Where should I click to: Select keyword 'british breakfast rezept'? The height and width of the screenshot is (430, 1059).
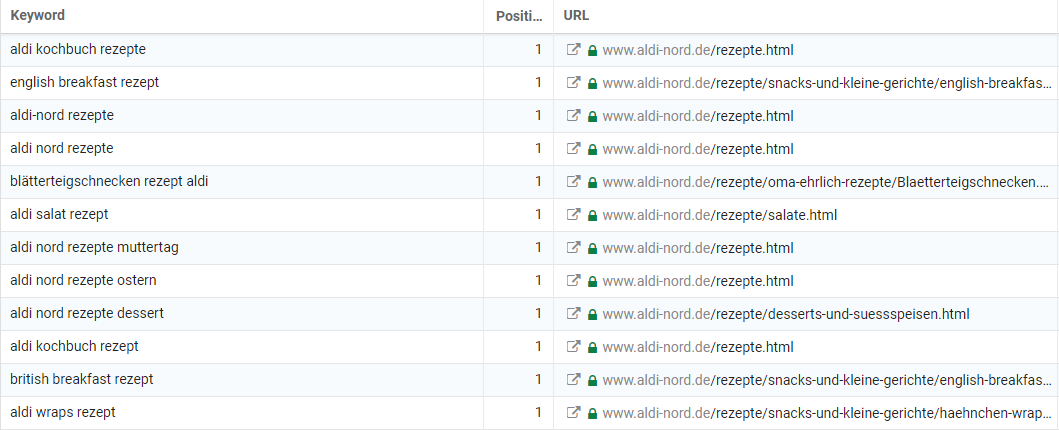(x=82, y=380)
